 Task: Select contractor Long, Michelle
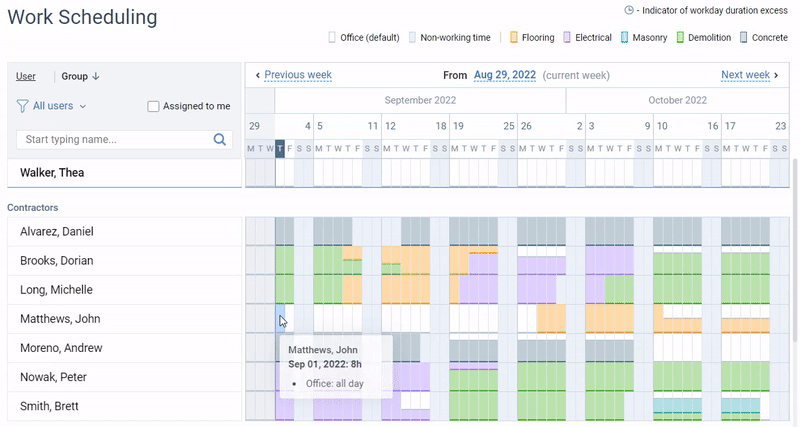[x=124, y=290]
